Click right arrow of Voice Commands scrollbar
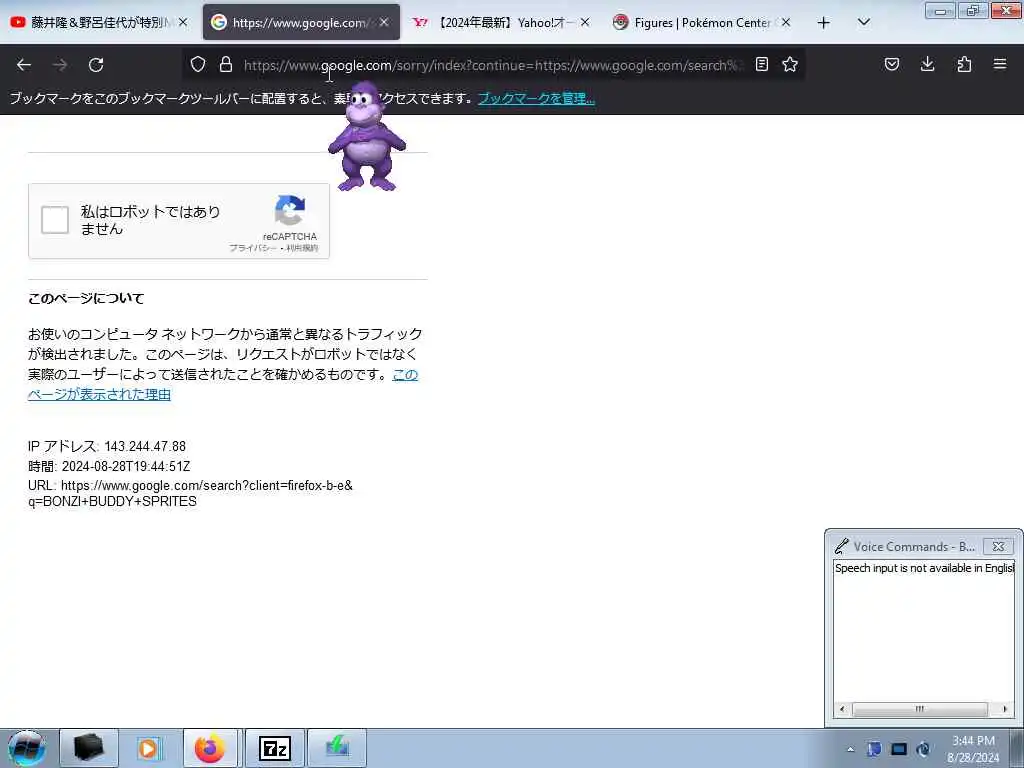The width and height of the screenshot is (1024, 768). pos(1005,709)
